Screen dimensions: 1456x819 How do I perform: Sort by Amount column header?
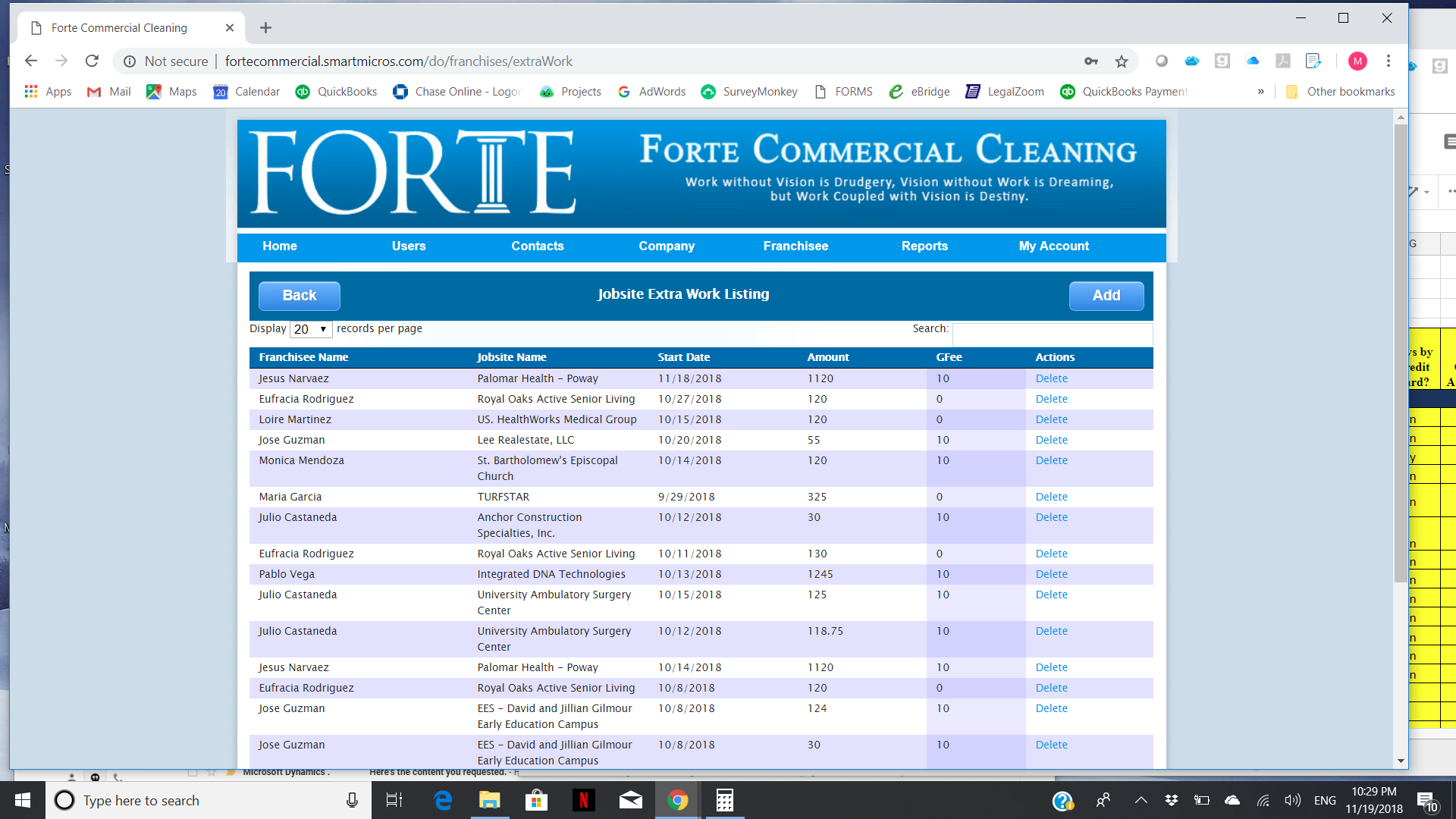tap(827, 357)
